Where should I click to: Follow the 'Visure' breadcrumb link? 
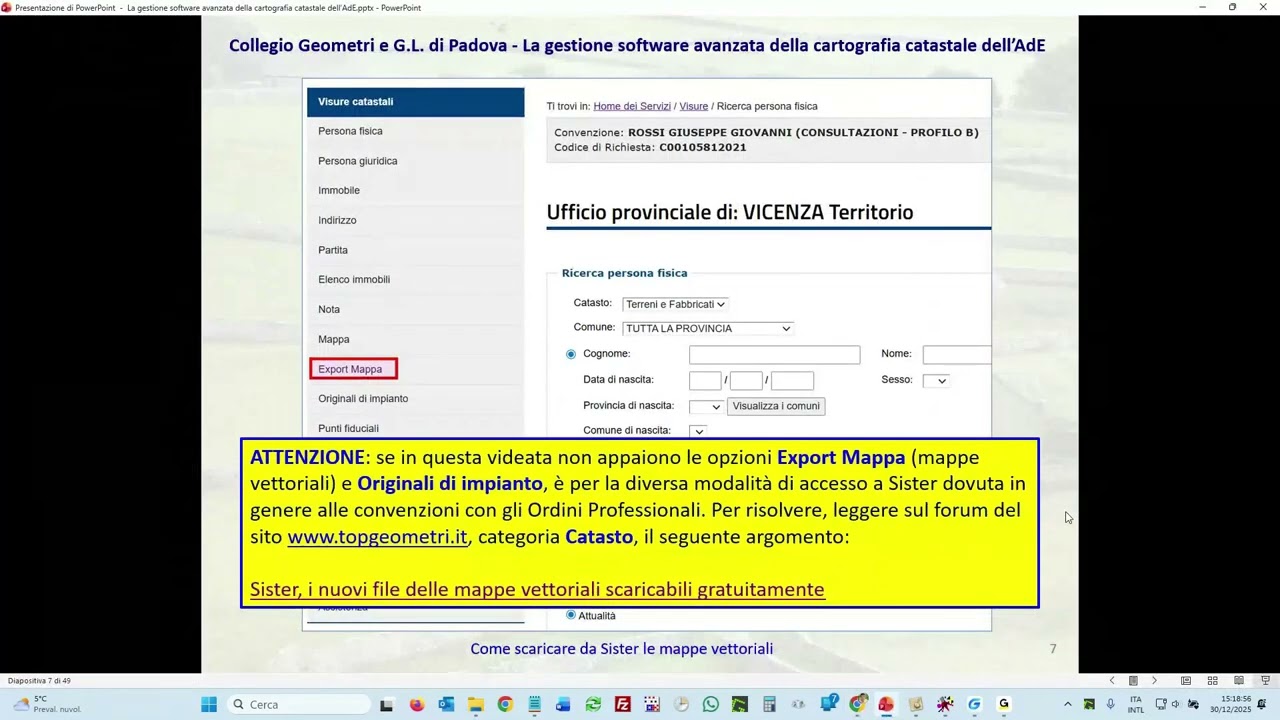coord(694,106)
